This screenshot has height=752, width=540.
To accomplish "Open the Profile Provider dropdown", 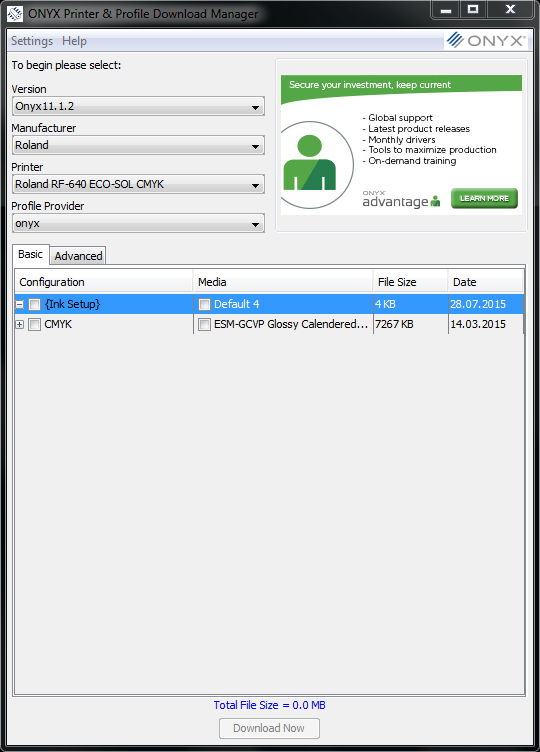I will coord(138,223).
